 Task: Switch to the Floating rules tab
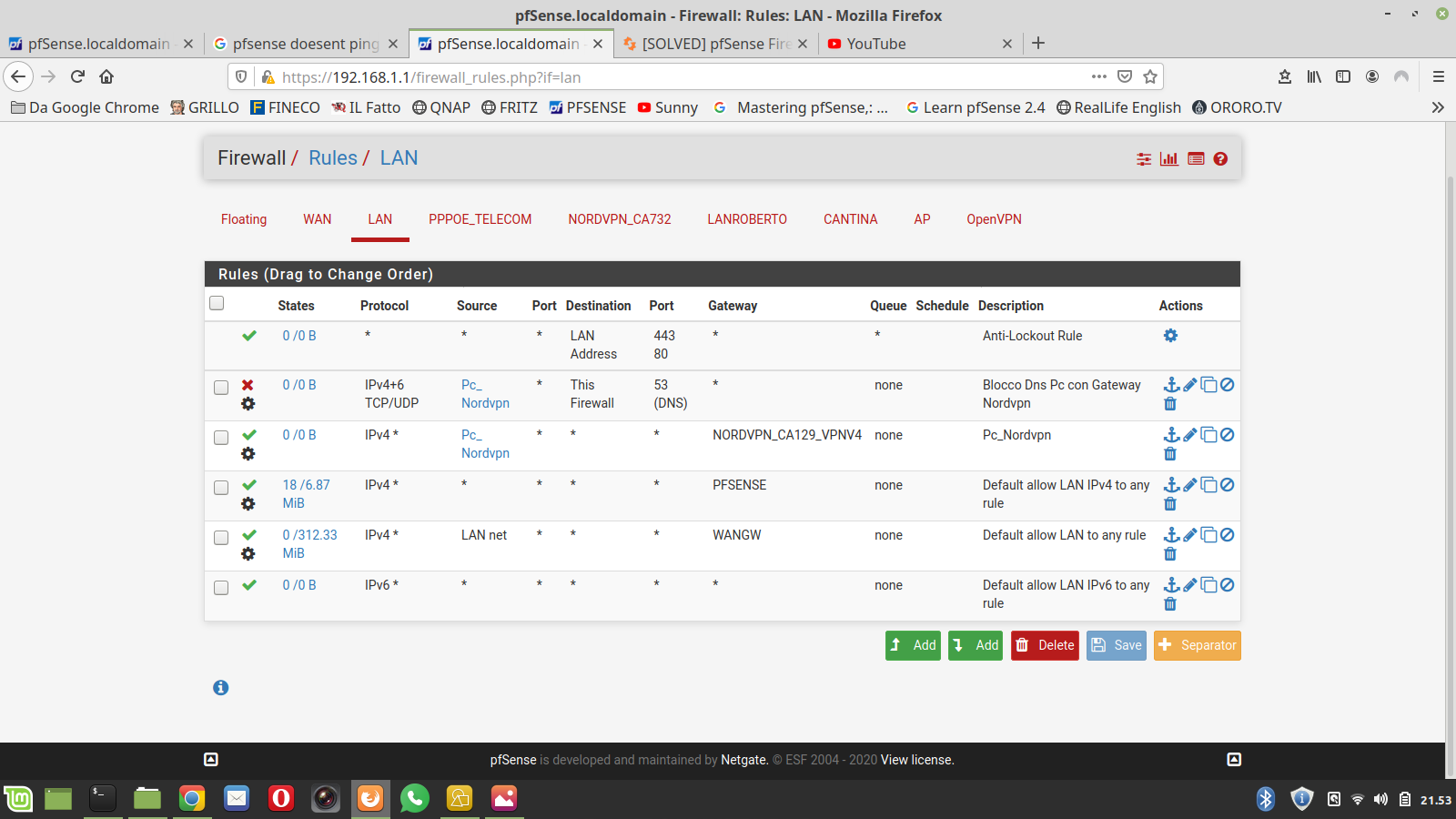pos(244,219)
